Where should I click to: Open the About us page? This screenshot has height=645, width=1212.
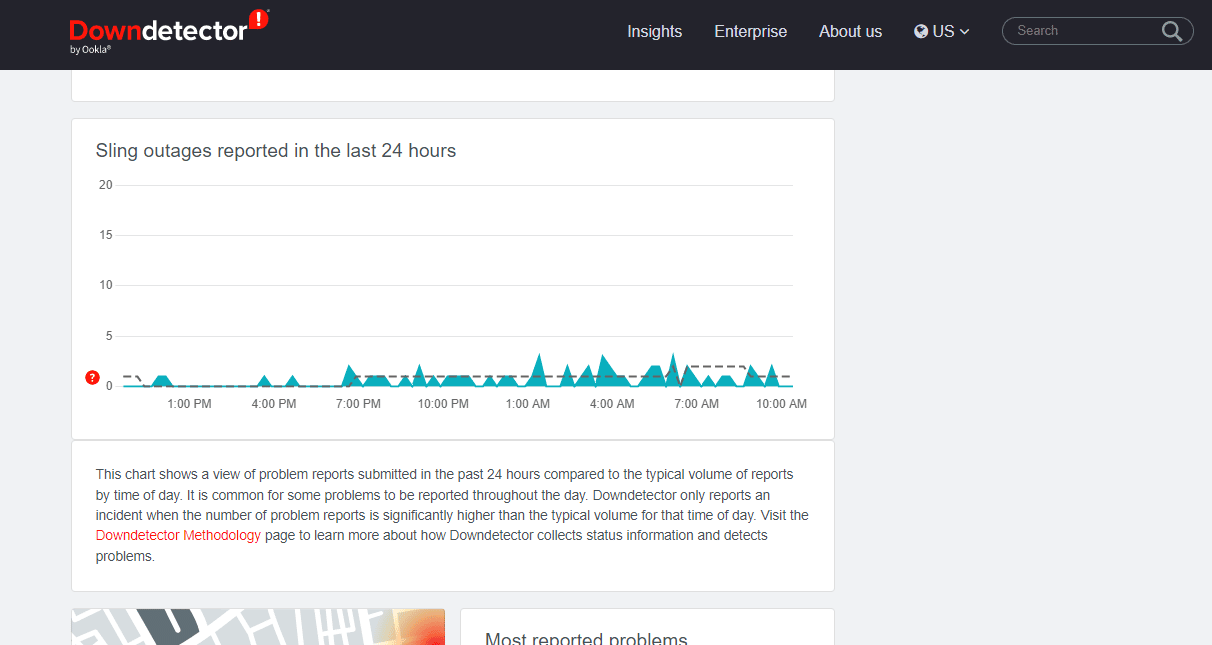click(x=850, y=31)
